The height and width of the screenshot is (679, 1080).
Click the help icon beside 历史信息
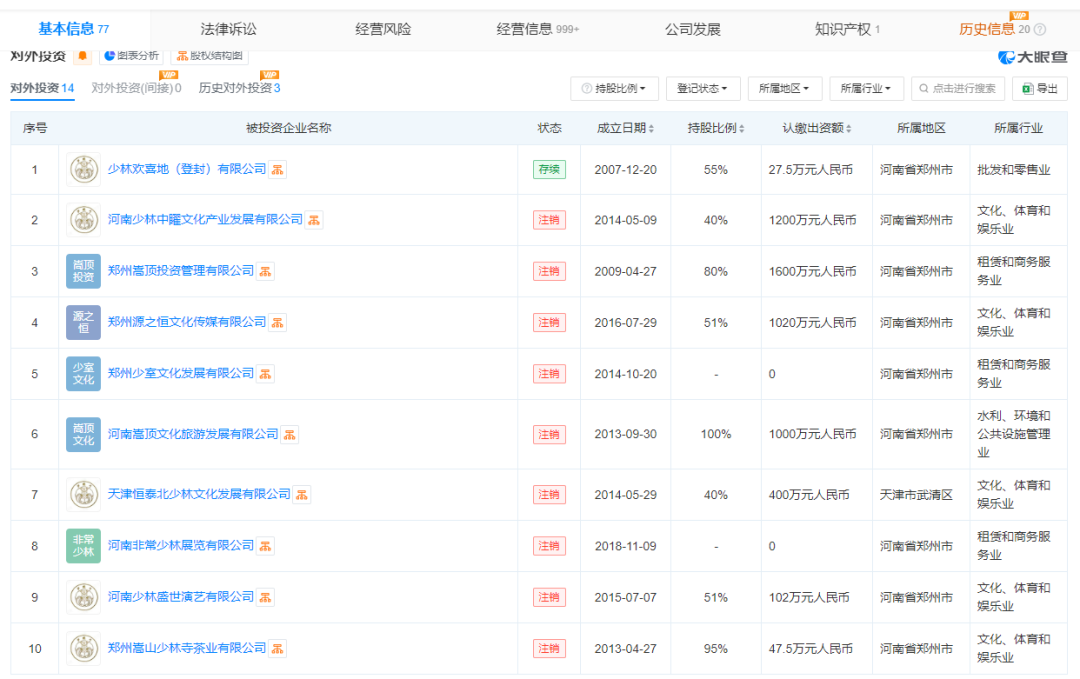(1040, 28)
